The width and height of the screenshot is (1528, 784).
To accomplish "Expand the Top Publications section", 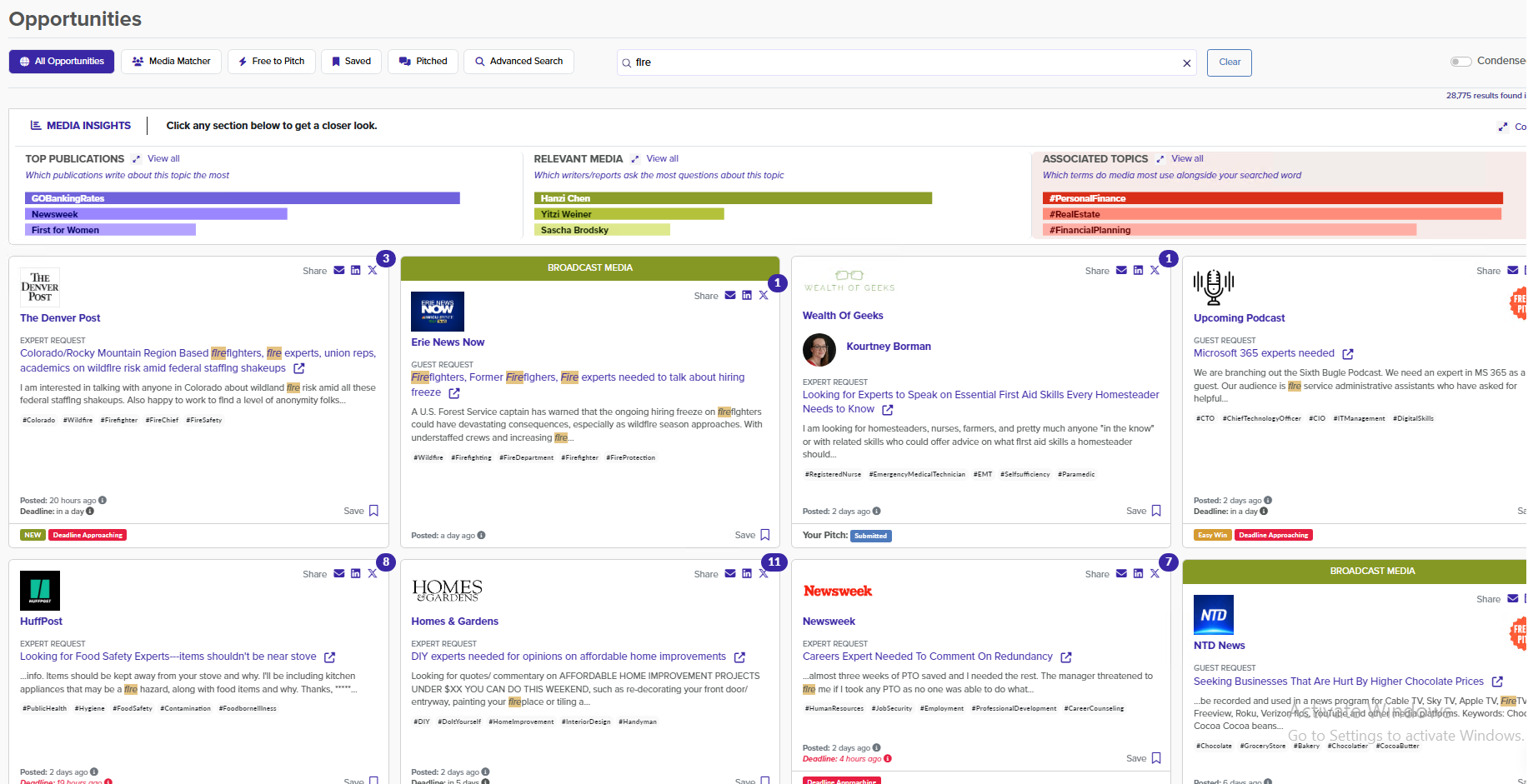I will pyautogui.click(x=136, y=159).
